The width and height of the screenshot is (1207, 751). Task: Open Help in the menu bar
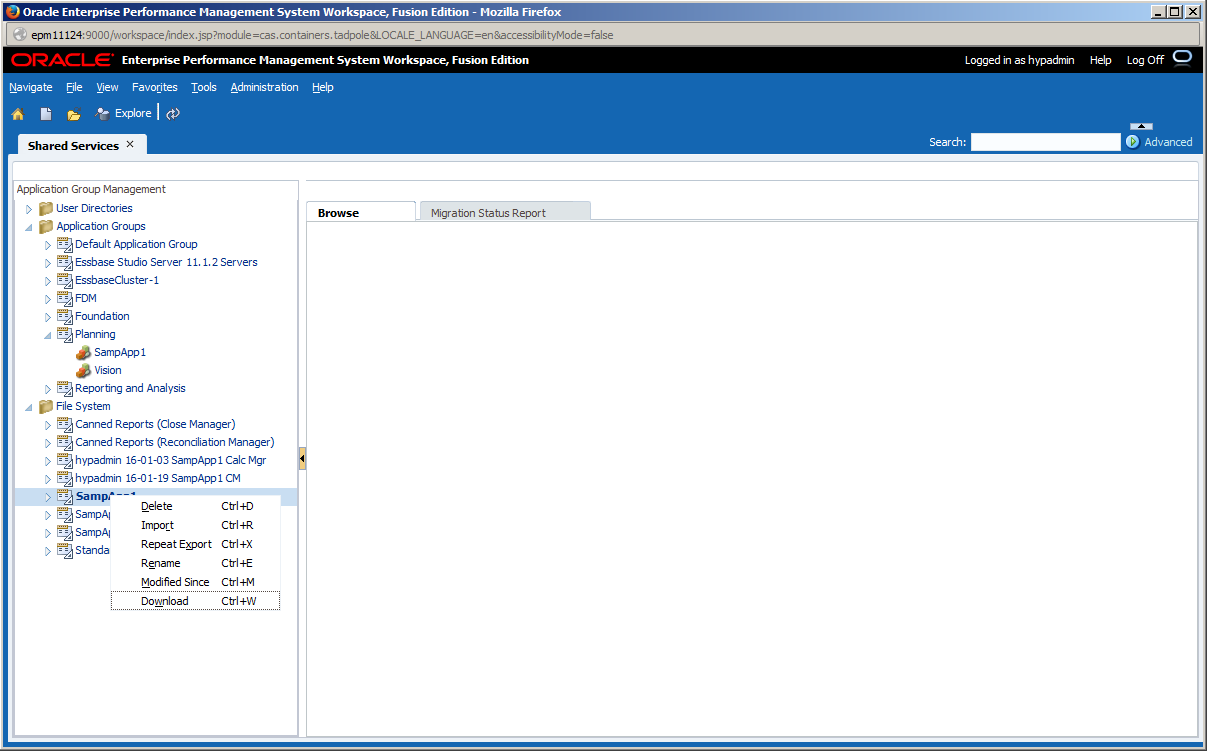322,87
